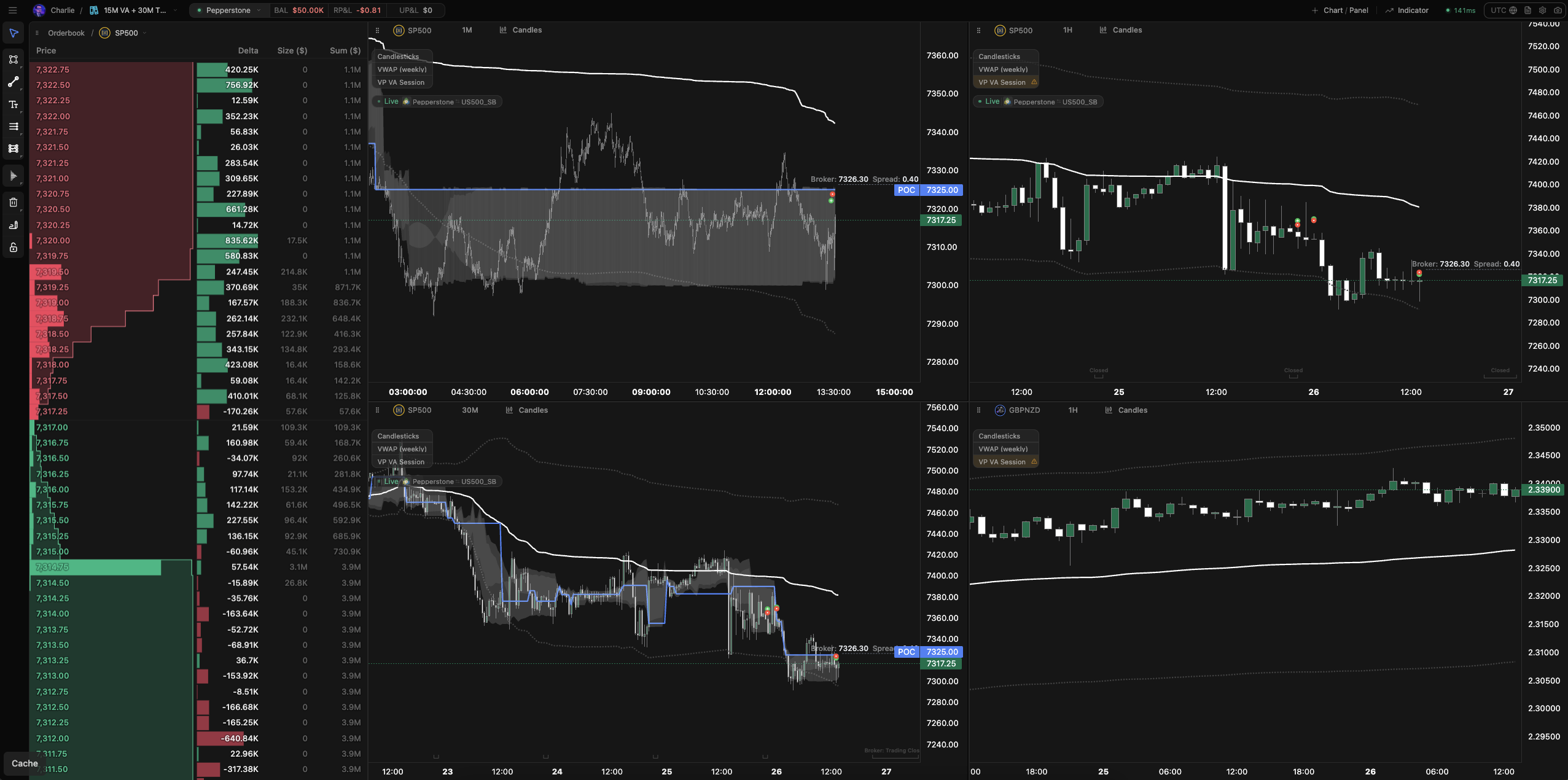Click the sidebar icon between trash and lock

tap(14, 225)
